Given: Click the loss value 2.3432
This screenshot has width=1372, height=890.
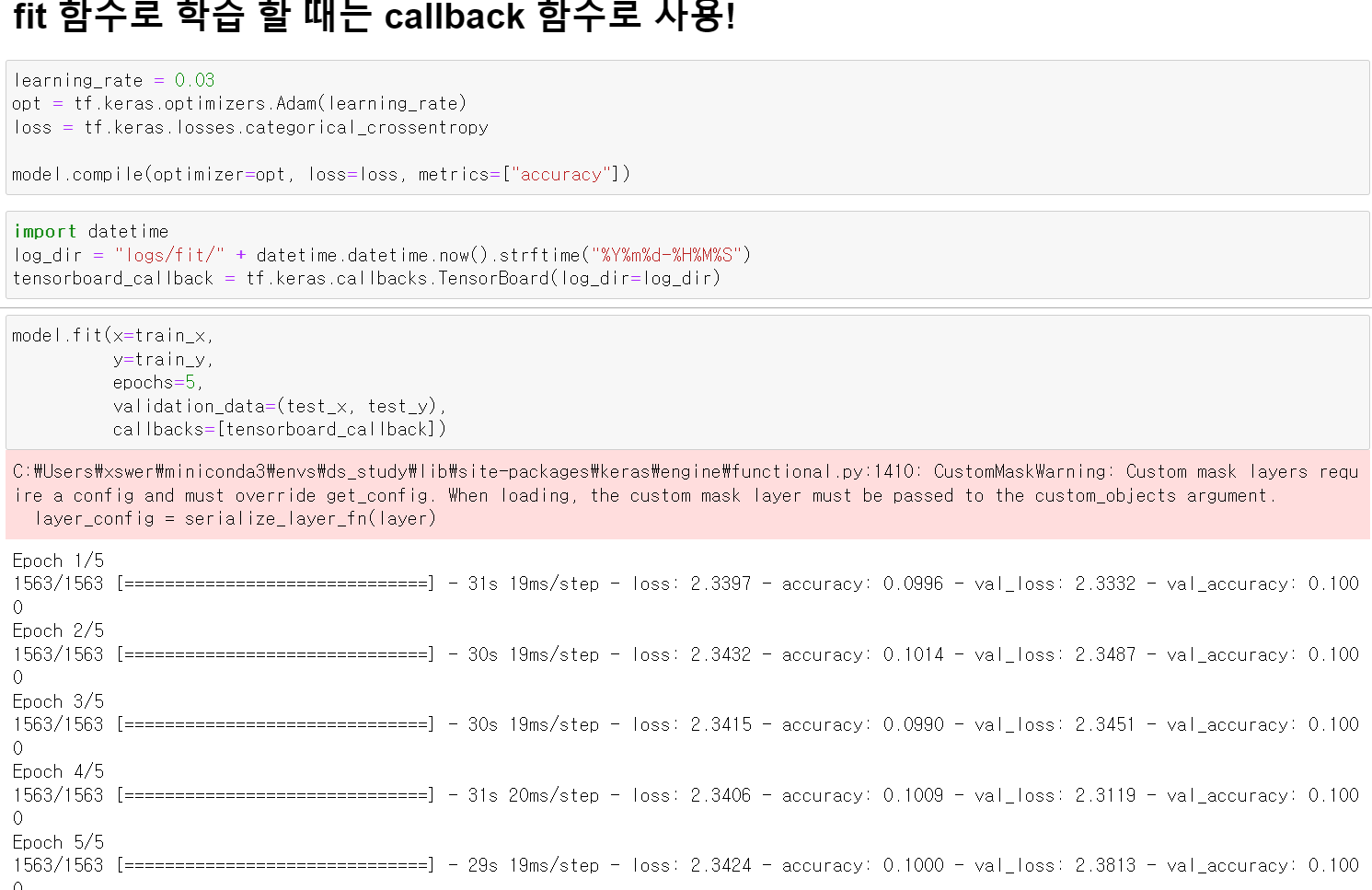Looking at the screenshot, I should pyautogui.click(x=721, y=654).
